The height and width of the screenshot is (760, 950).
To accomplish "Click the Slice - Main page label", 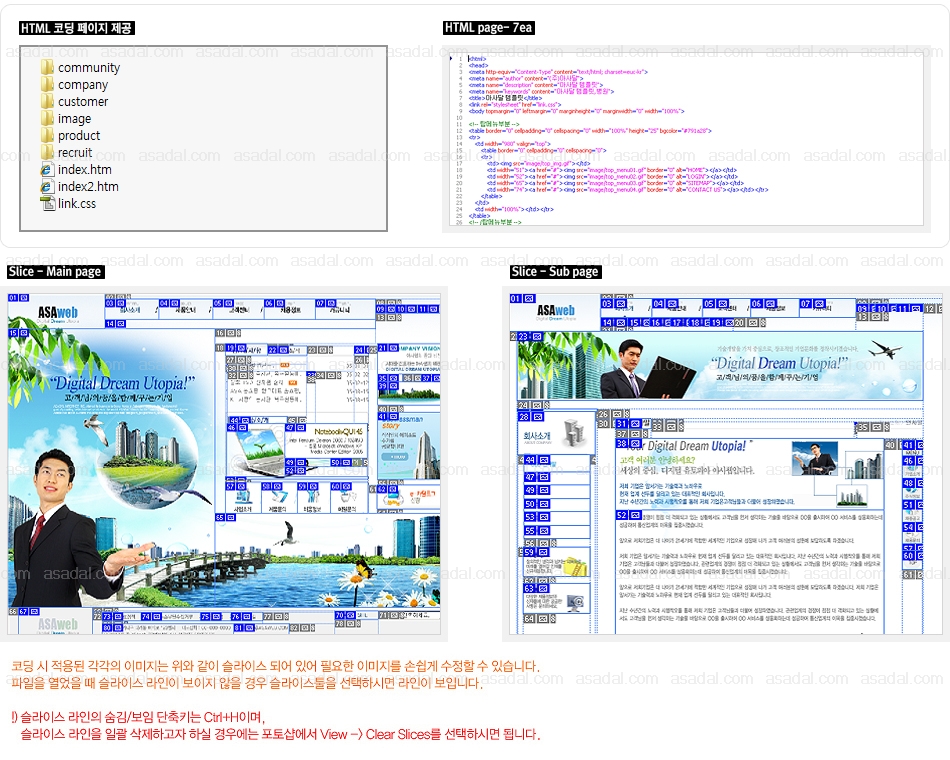I will coord(55,271).
